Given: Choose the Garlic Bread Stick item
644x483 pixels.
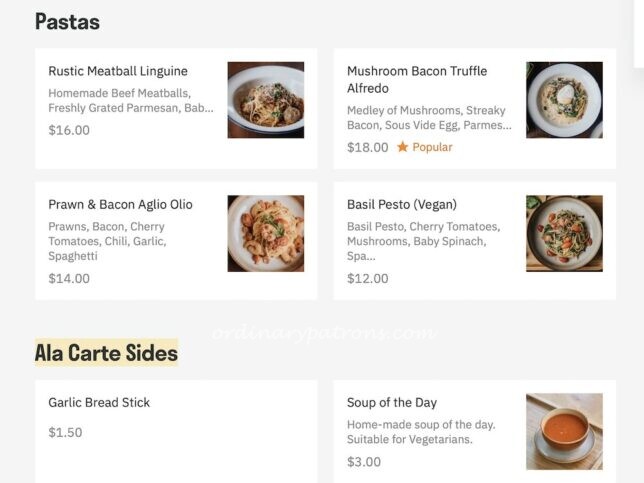Looking at the screenshot, I should point(99,402).
